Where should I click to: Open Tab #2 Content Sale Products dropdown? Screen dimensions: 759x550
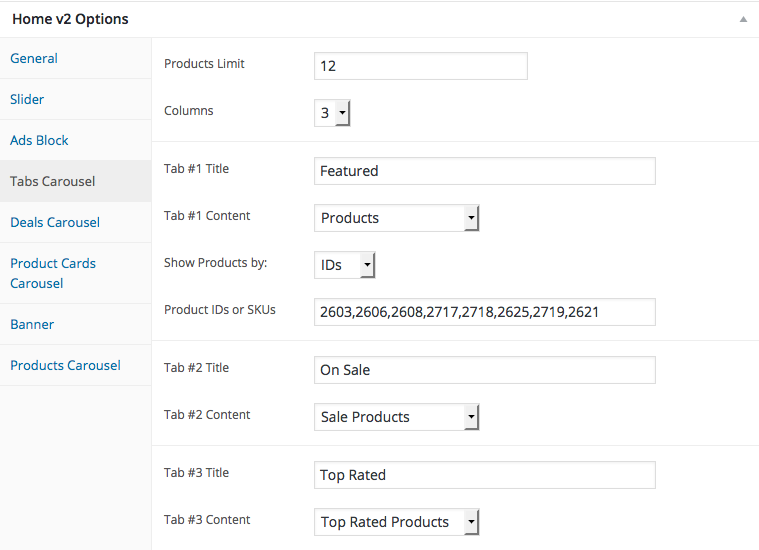396,417
